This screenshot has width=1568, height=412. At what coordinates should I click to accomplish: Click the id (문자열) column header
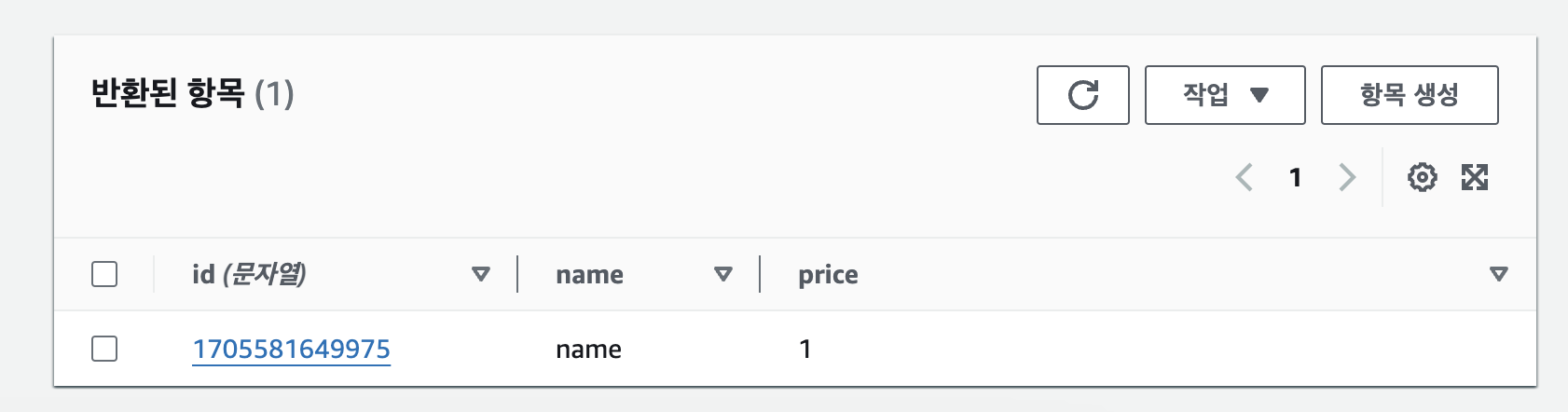coord(249,274)
